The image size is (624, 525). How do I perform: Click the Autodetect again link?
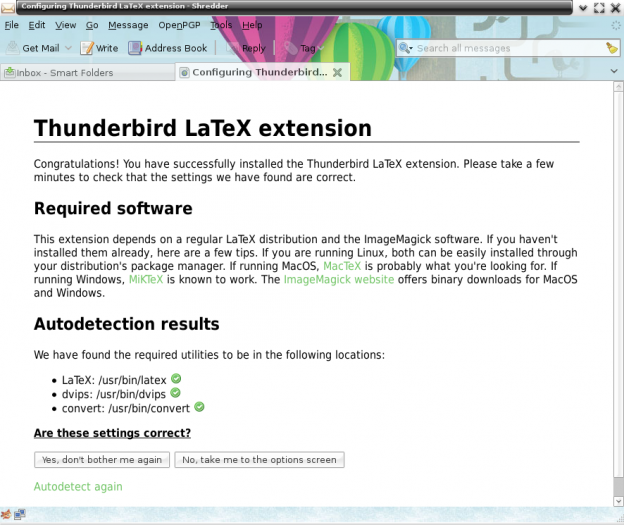[78, 486]
